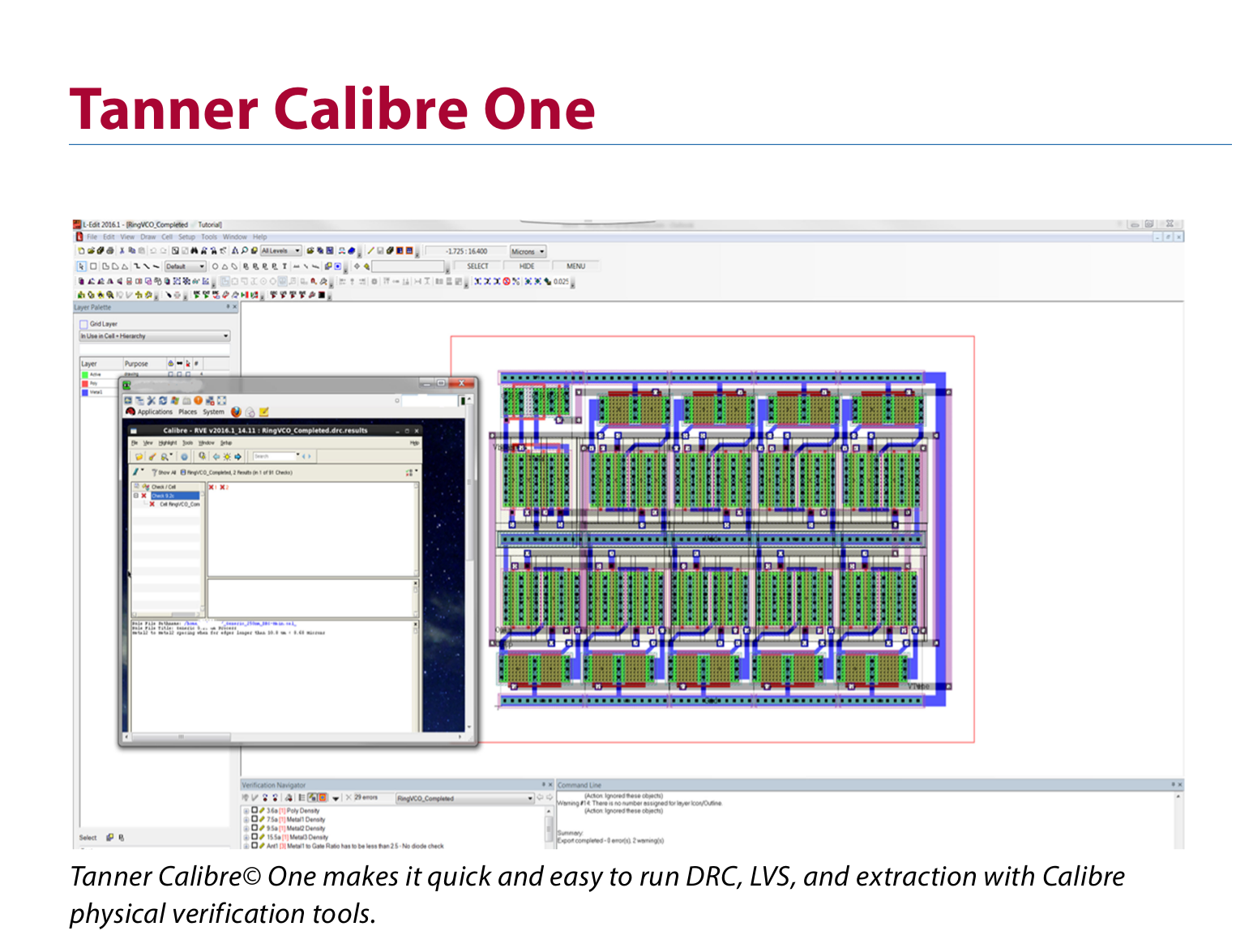Viewport: 1236px width, 952px height.
Task: Open the Applications menu in Linux panel
Action: tap(155, 412)
